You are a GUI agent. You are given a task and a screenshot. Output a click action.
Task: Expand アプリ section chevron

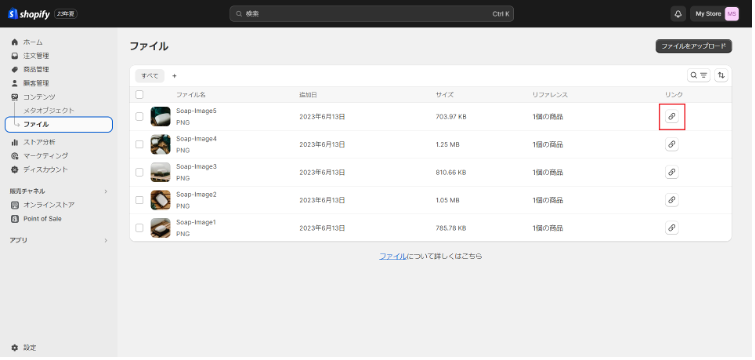106,240
